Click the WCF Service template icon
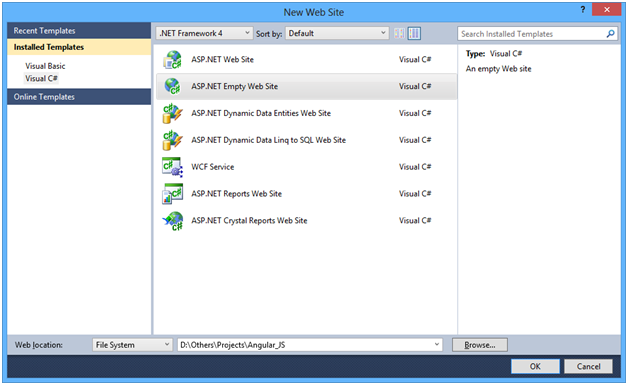 173,167
